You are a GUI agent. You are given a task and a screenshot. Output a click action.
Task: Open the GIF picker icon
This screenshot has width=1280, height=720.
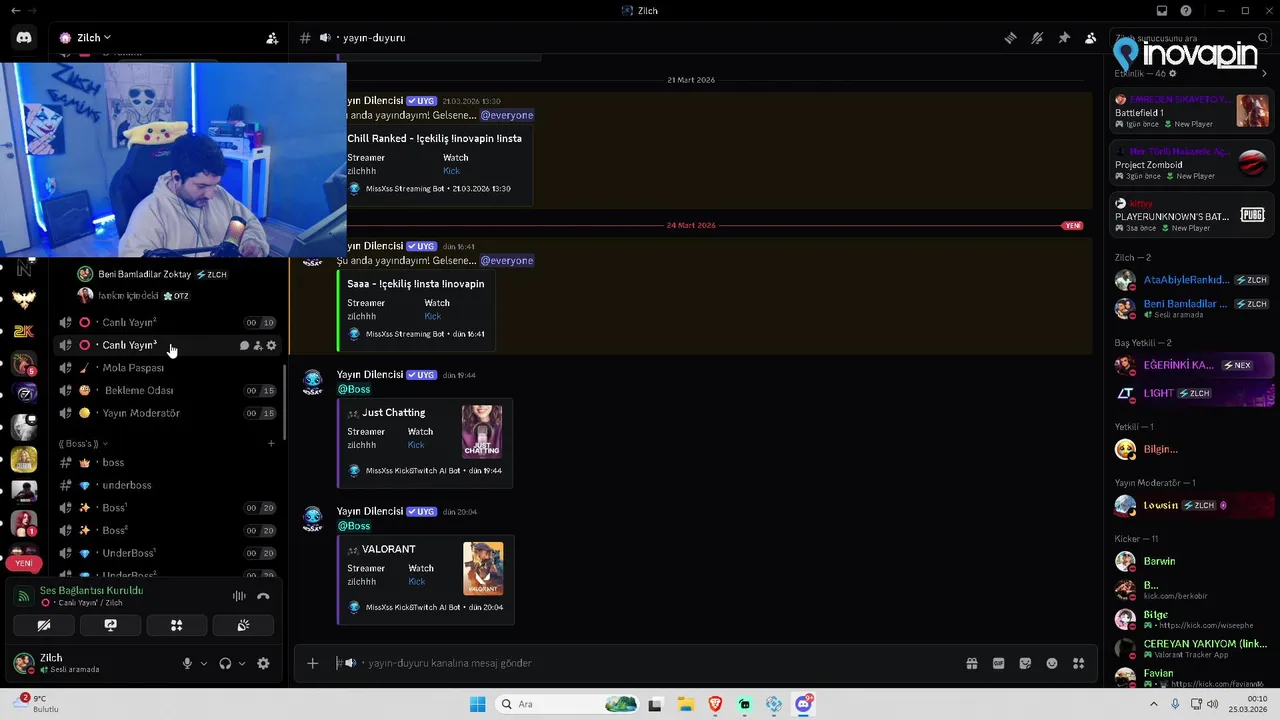click(x=998, y=663)
